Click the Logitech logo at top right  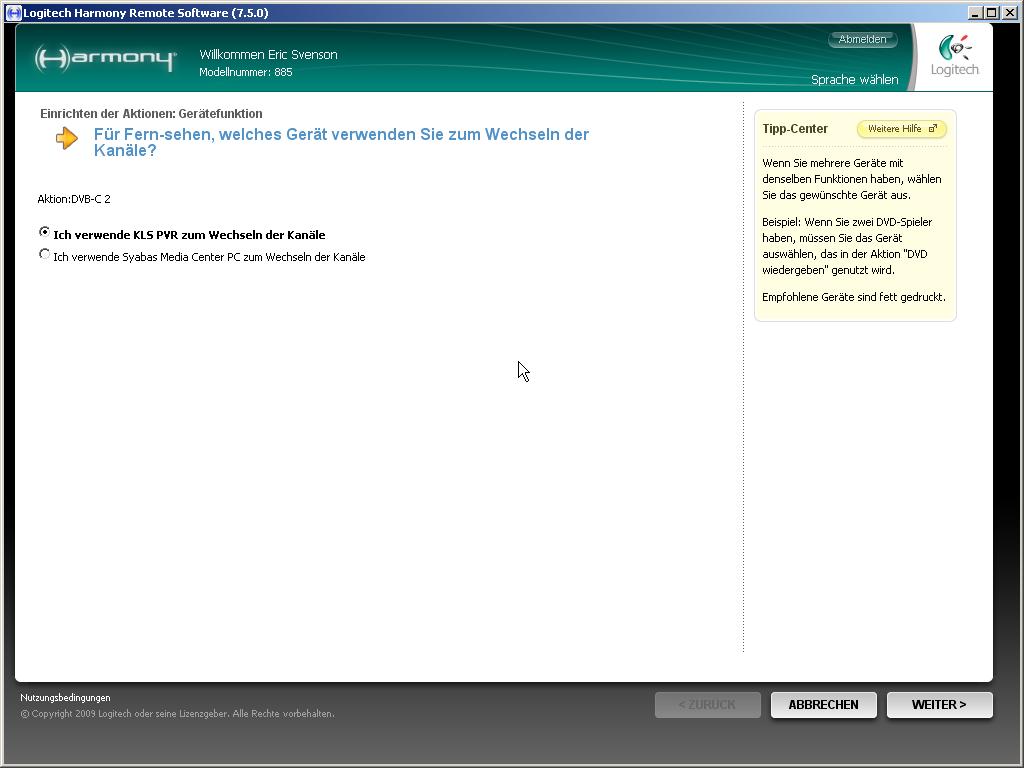pyautogui.click(x=955, y=56)
